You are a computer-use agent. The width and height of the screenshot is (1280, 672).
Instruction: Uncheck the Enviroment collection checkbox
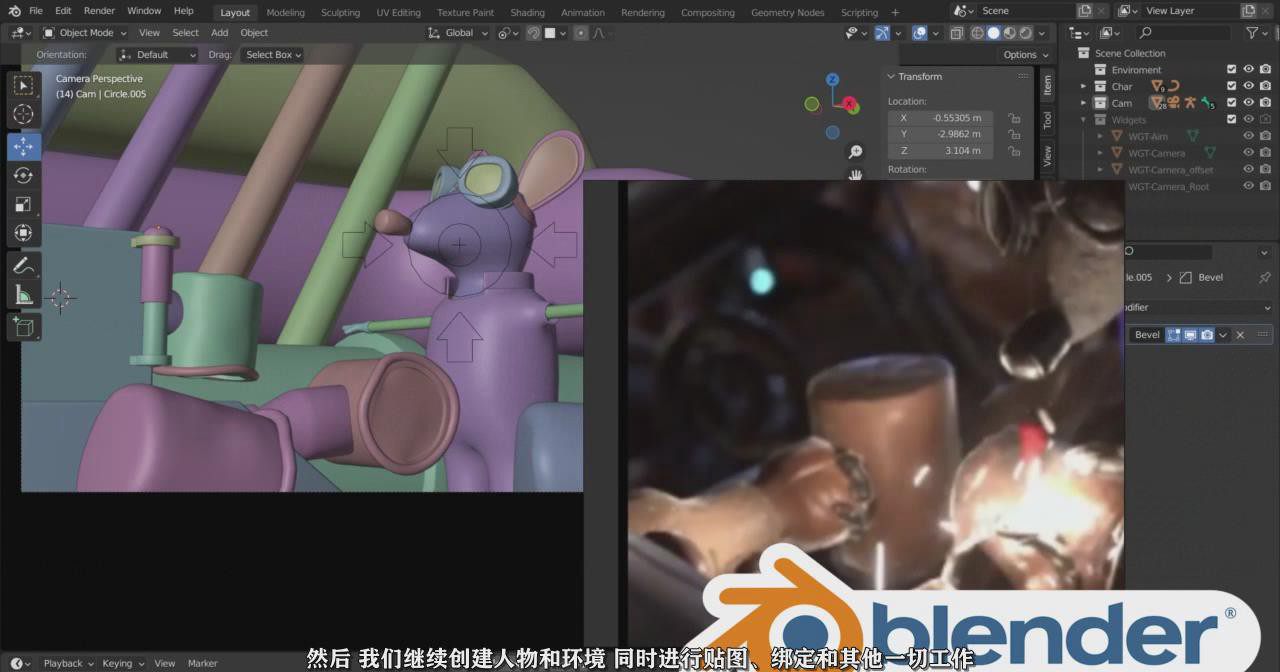click(x=1232, y=69)
